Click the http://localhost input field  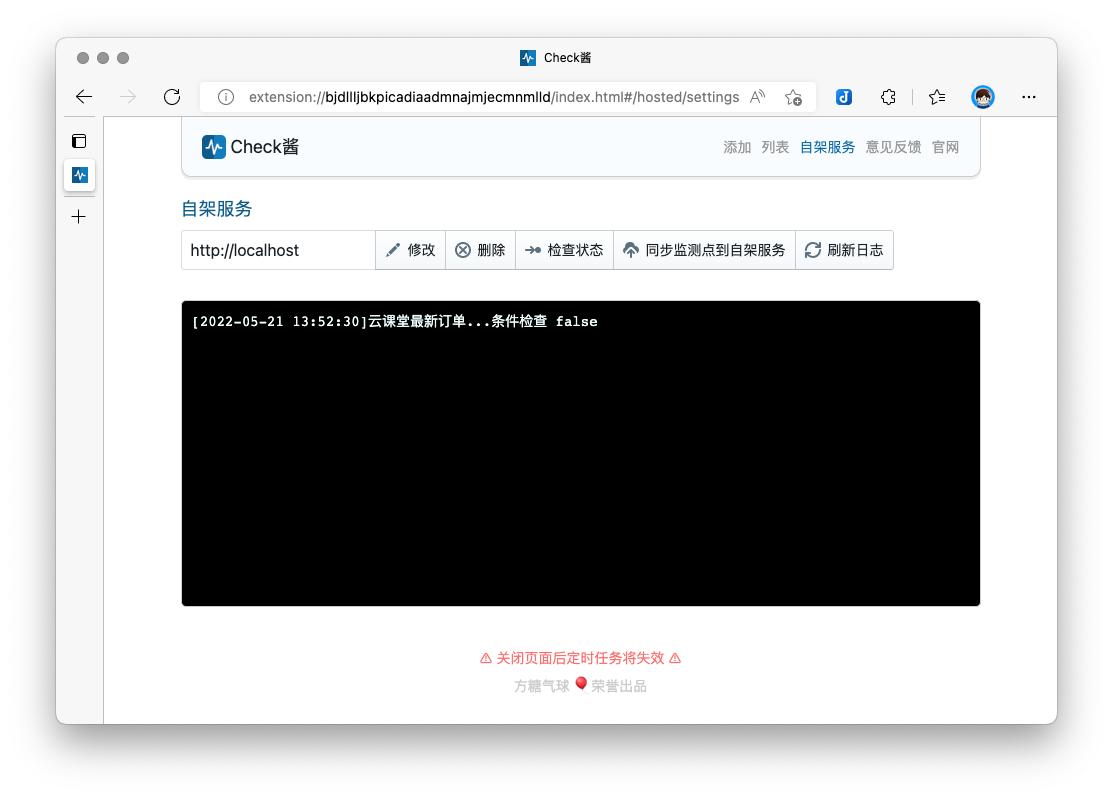[278, 250]
